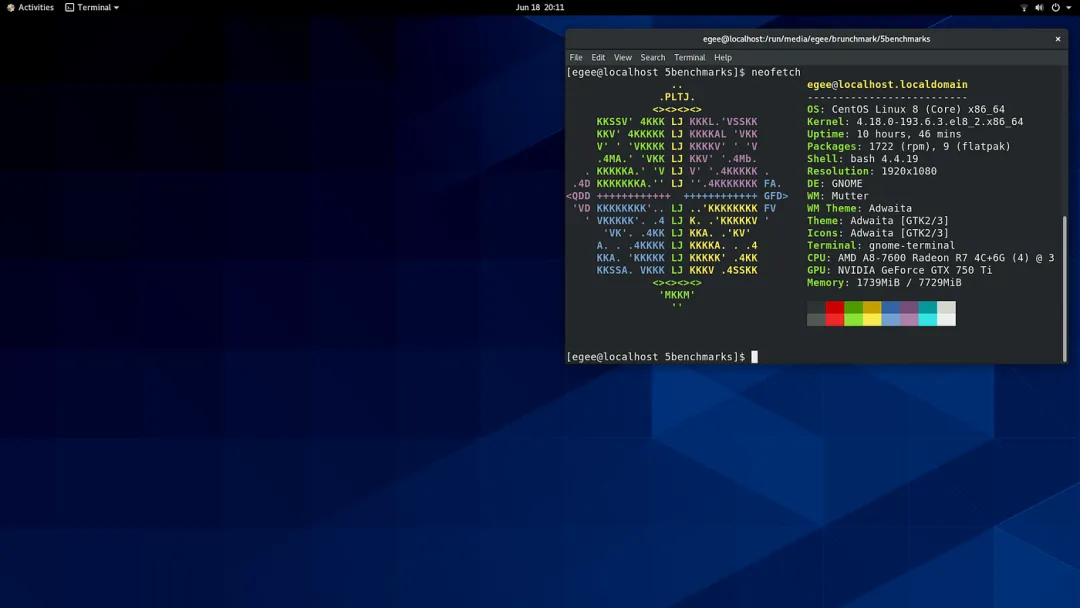The width and height of the screenshot is (1080, 608).
Task: Click the terminal icon beside the Terminal app menu
Action: point(70,8)
